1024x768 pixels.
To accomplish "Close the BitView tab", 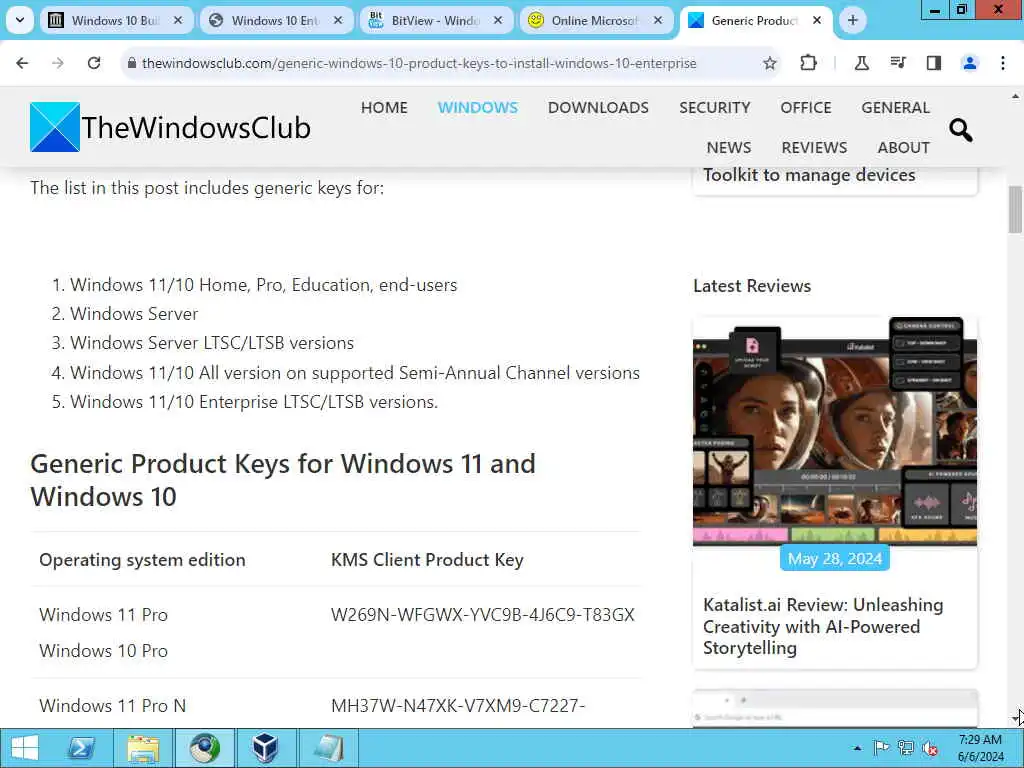I will click(x=498, y=20).
